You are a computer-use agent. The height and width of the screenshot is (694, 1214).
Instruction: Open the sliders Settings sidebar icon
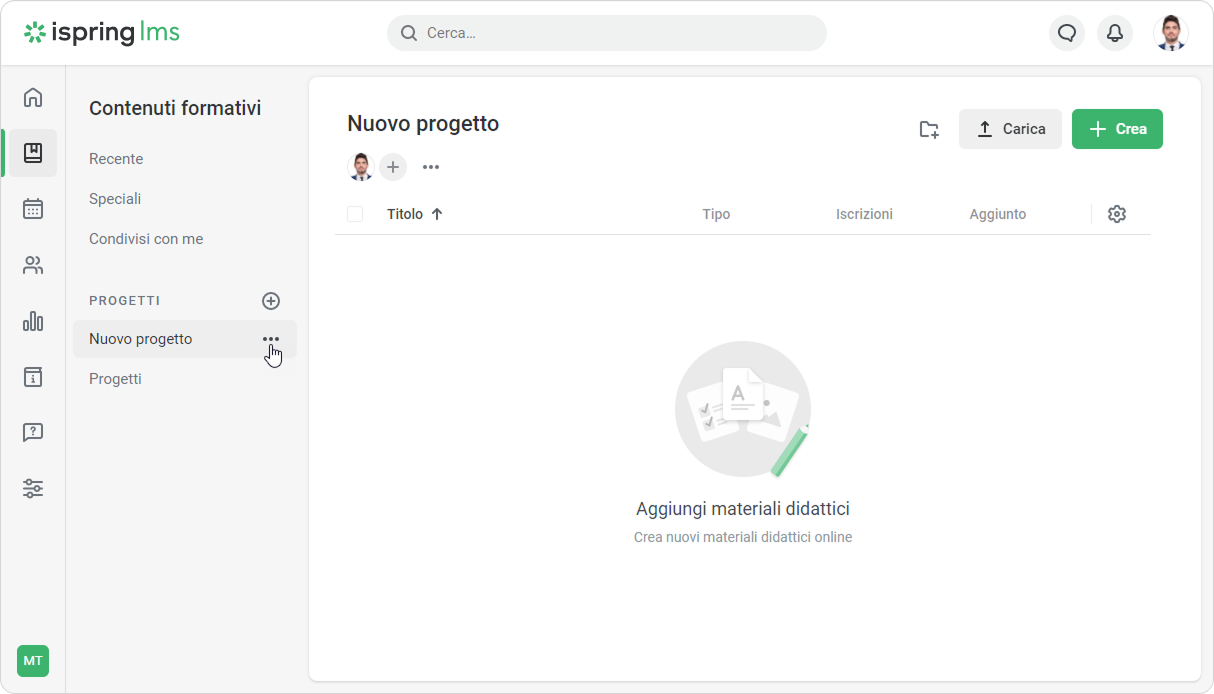(33, 489)
